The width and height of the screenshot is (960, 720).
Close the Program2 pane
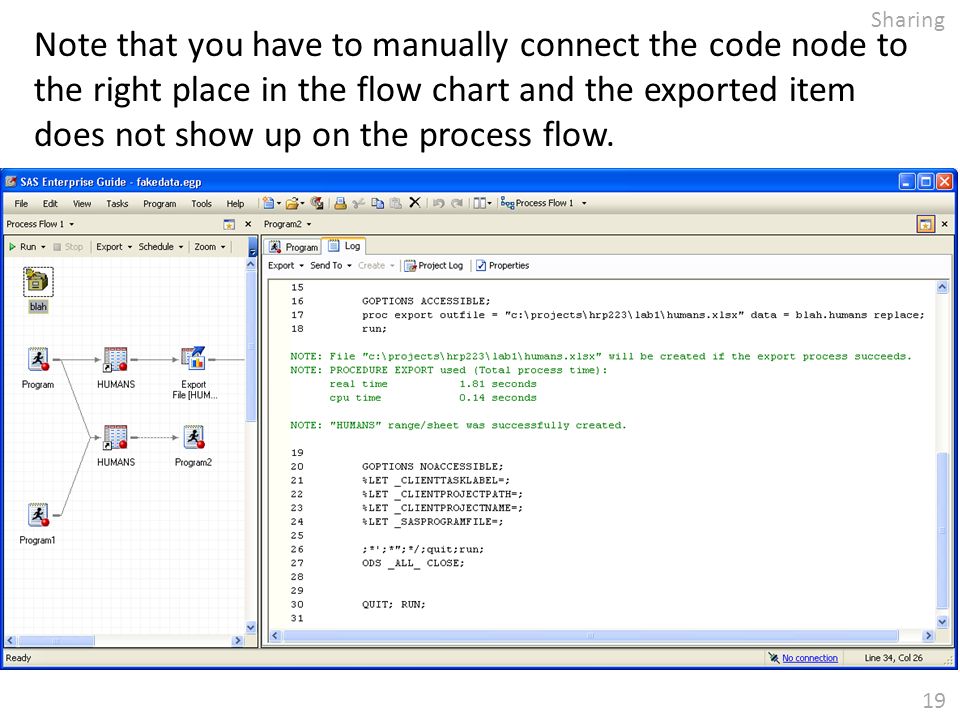944,224
